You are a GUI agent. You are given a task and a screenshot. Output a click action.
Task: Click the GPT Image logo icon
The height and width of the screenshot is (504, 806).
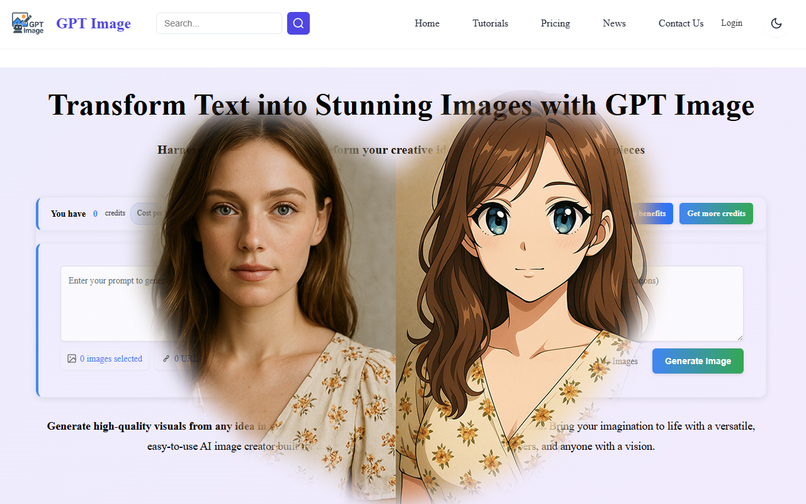28,23
